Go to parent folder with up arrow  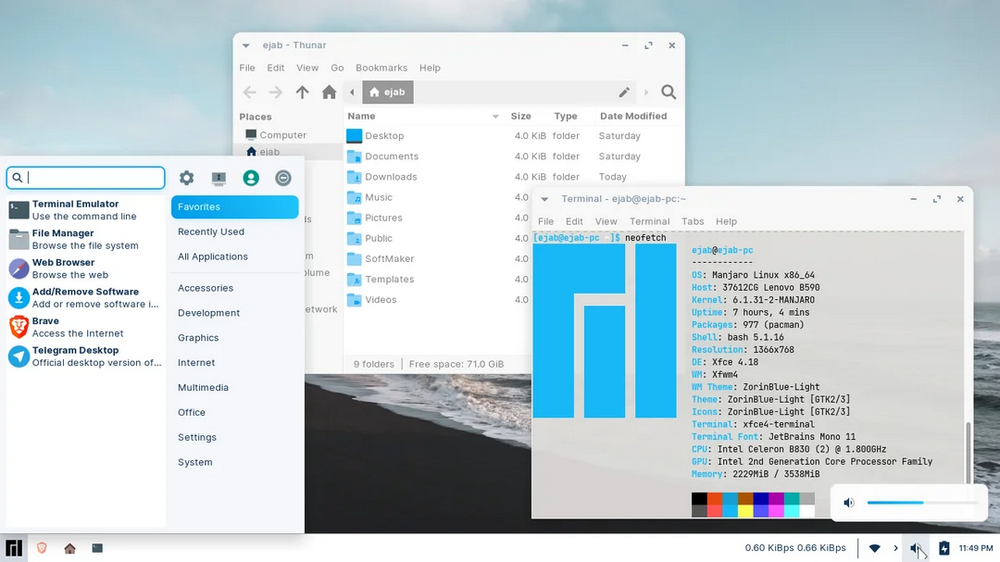pyautogui.click(x=303, y=92)
